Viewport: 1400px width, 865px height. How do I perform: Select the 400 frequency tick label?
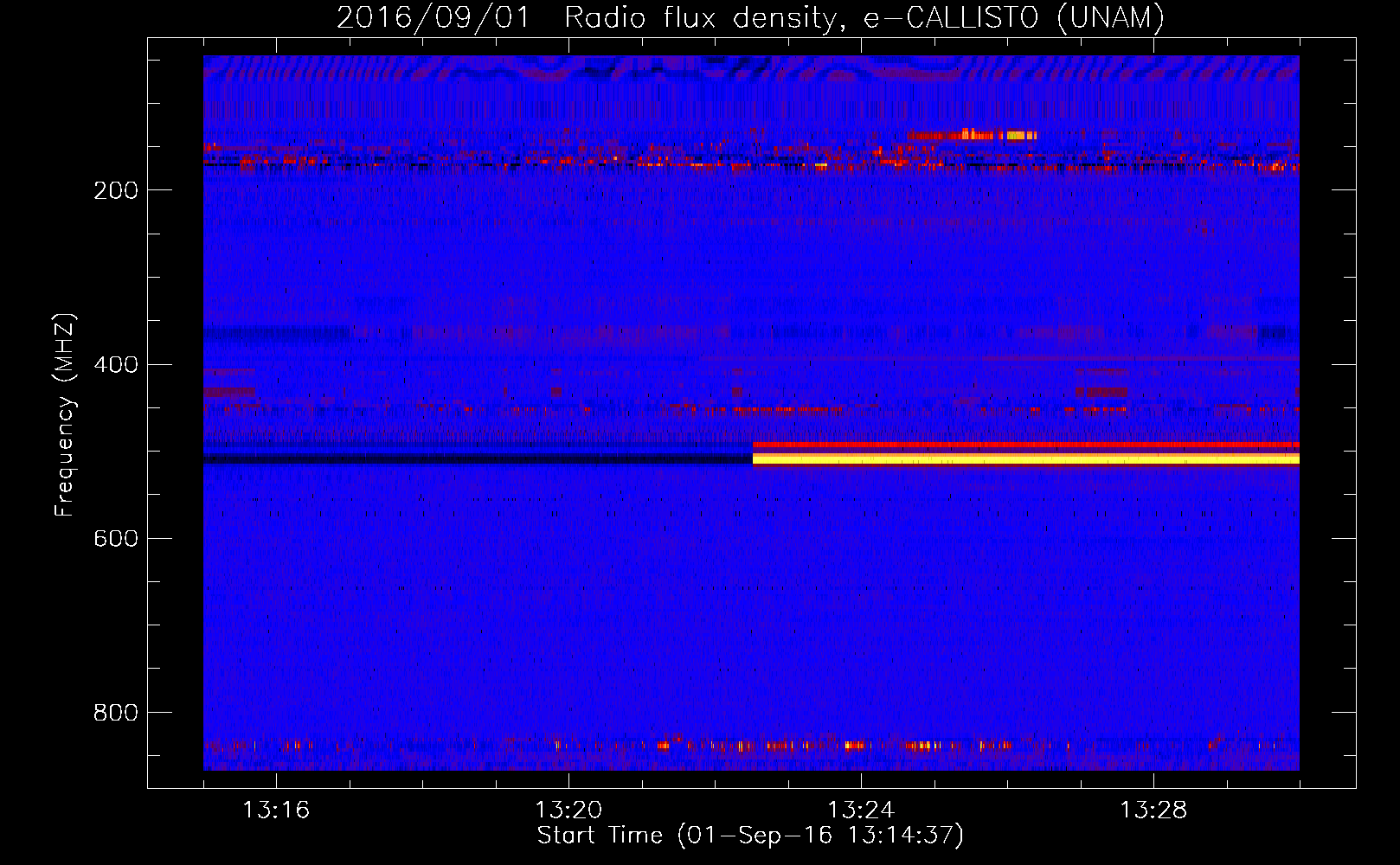coord(116,364)
